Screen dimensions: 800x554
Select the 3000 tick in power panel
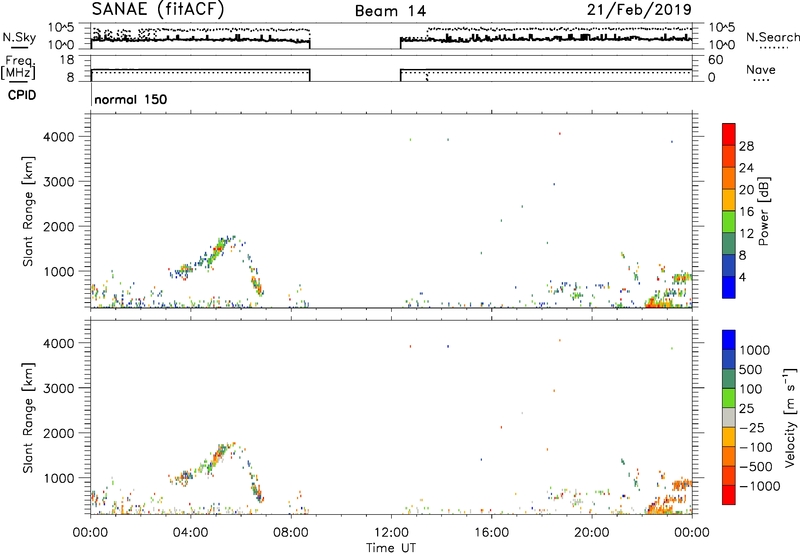click(x=59, y=182)
